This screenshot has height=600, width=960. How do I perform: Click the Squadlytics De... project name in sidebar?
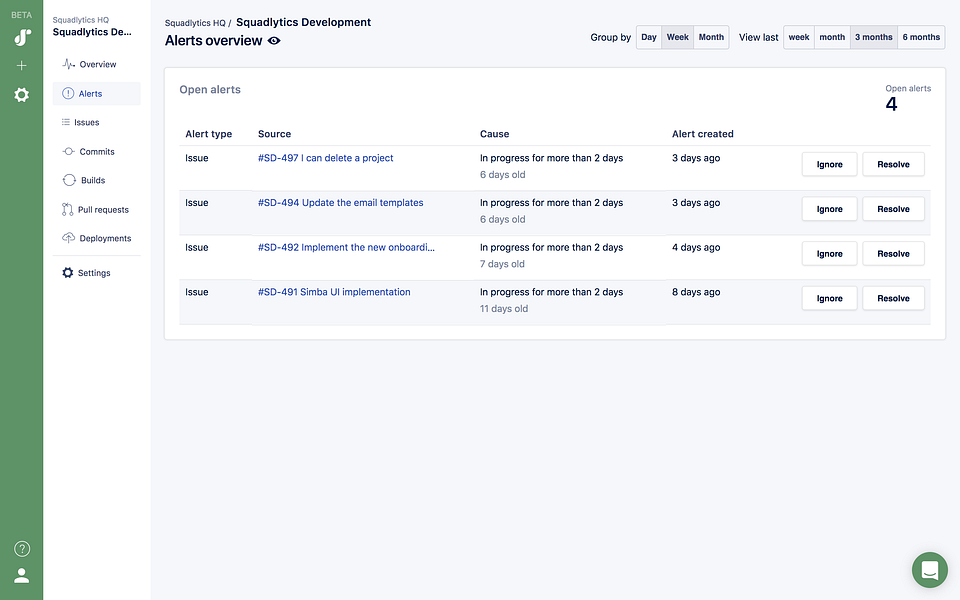pos(92,32)
